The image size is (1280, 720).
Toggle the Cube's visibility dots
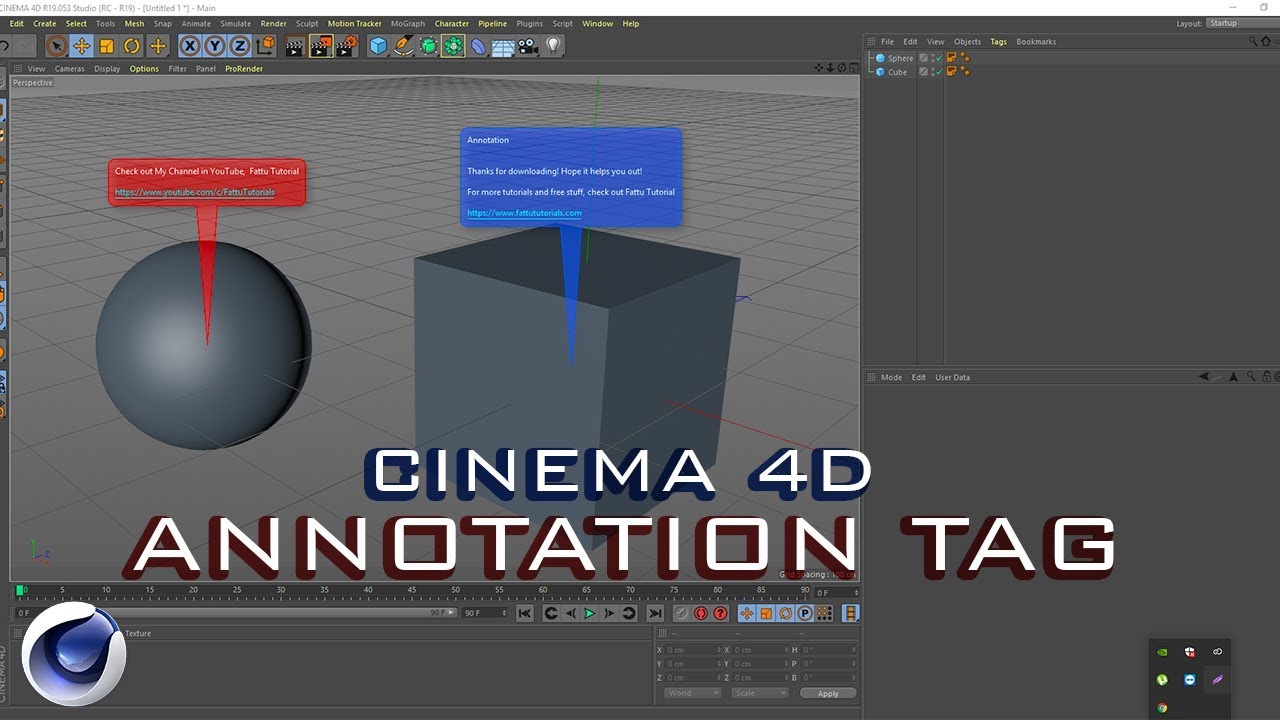click(932, 72)
